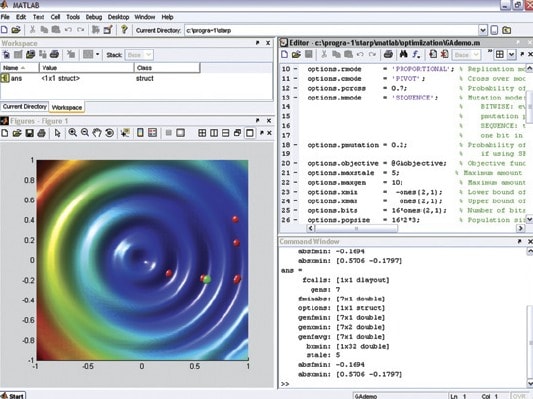Image resolution: width=533 pixels, height=399 pixels.
Task: Click the Current Directory path field
Action: pyautogui.click(x=331, y=30)
